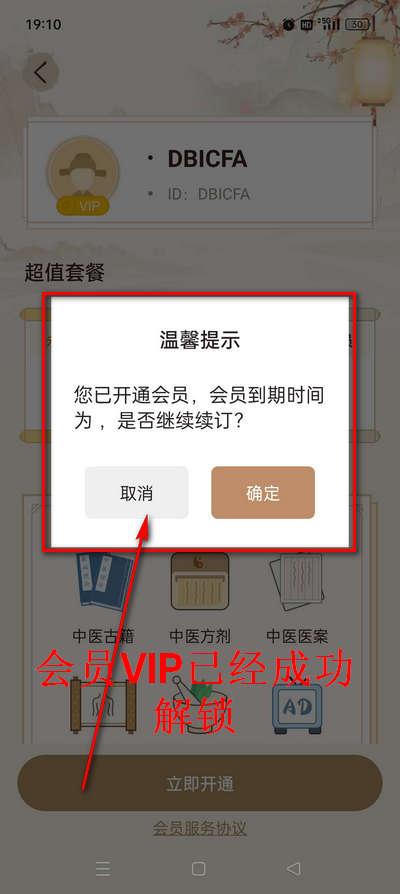Image resolution: width=400 pixels, height=894 pixels.
Task: Open the 中医古籍 book icon
Action: click(105, 582)
